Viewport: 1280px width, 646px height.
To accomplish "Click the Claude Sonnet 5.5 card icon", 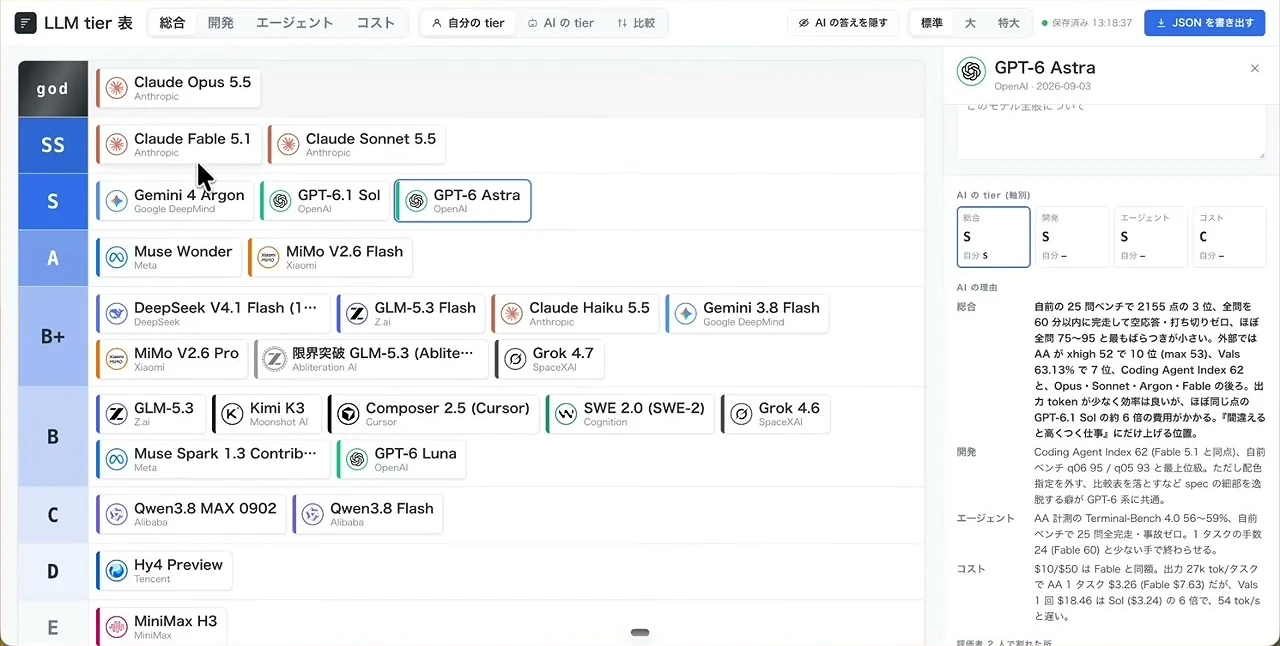I will [x=289, y=145].
